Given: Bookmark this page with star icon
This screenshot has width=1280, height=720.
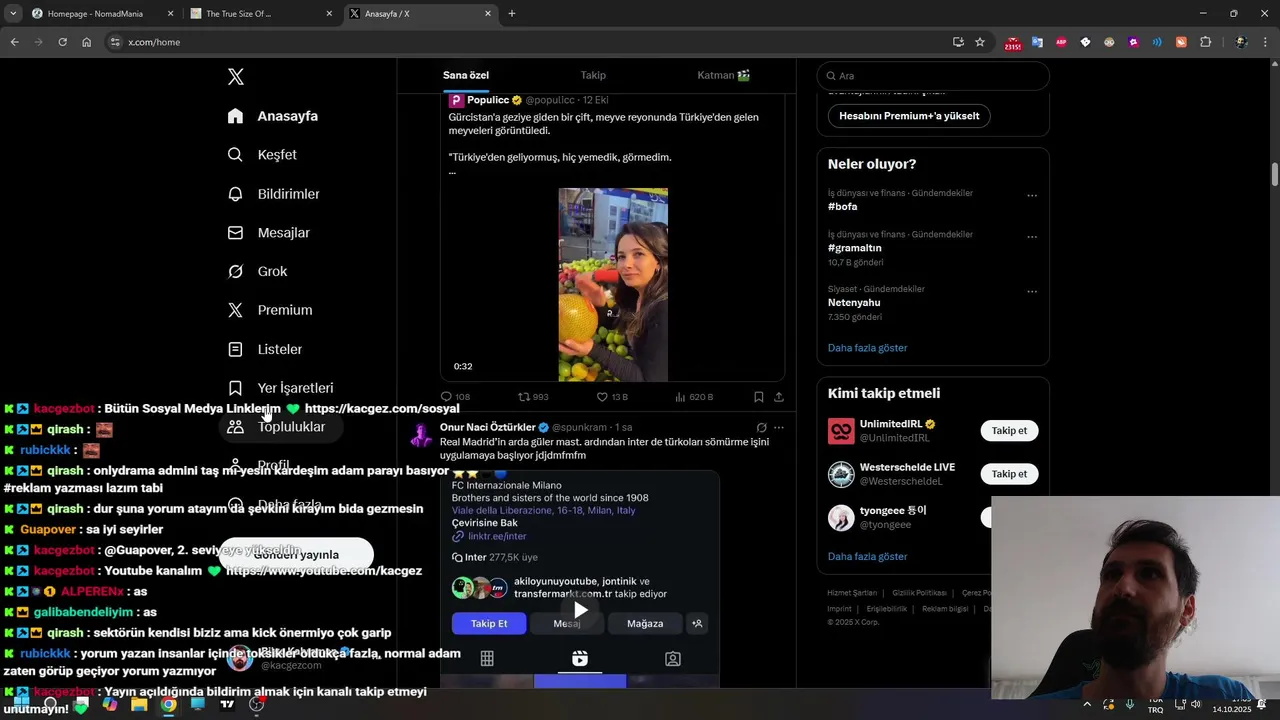Looking at the screenshot, I should 980,42.
